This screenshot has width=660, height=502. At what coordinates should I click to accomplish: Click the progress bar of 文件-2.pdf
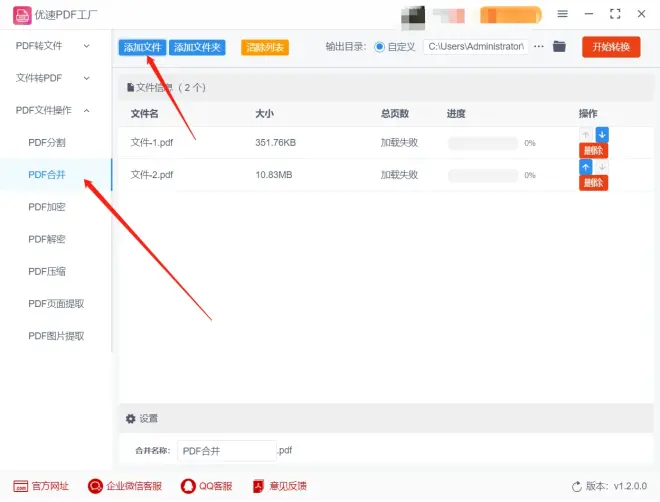click(483, 175)
